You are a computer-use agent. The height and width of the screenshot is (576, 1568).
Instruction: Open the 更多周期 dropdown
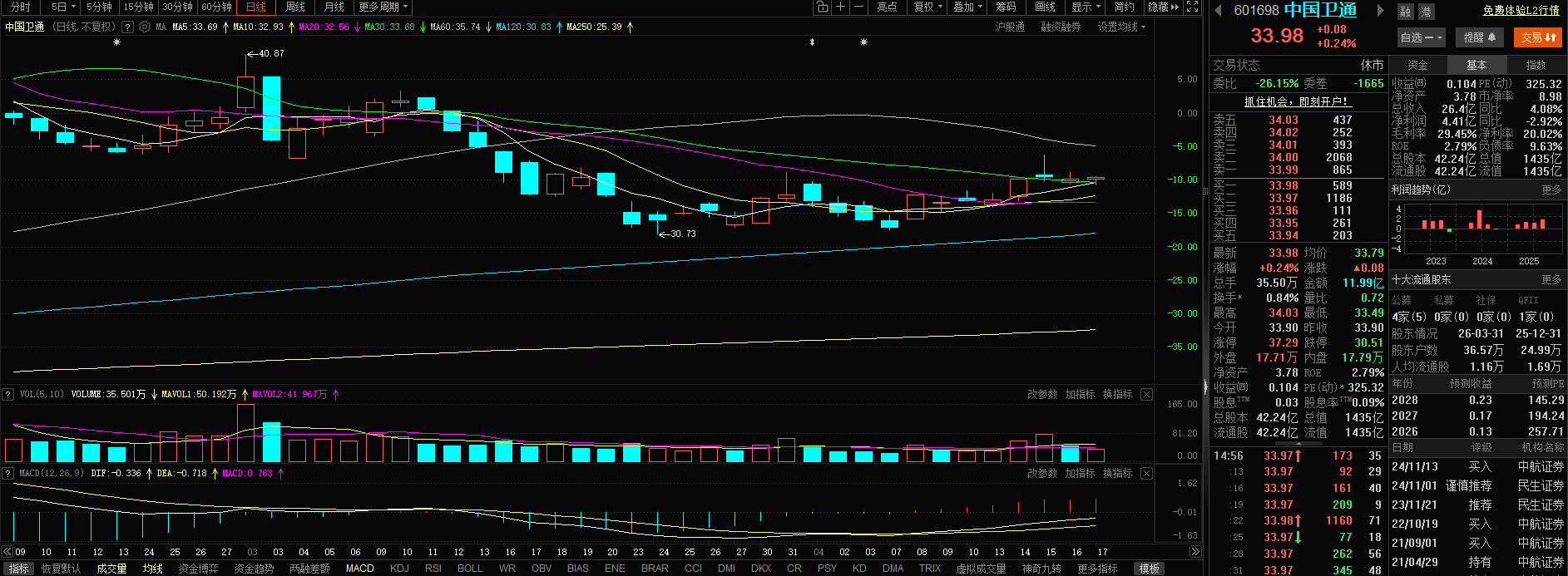click(x=383, y=7)
